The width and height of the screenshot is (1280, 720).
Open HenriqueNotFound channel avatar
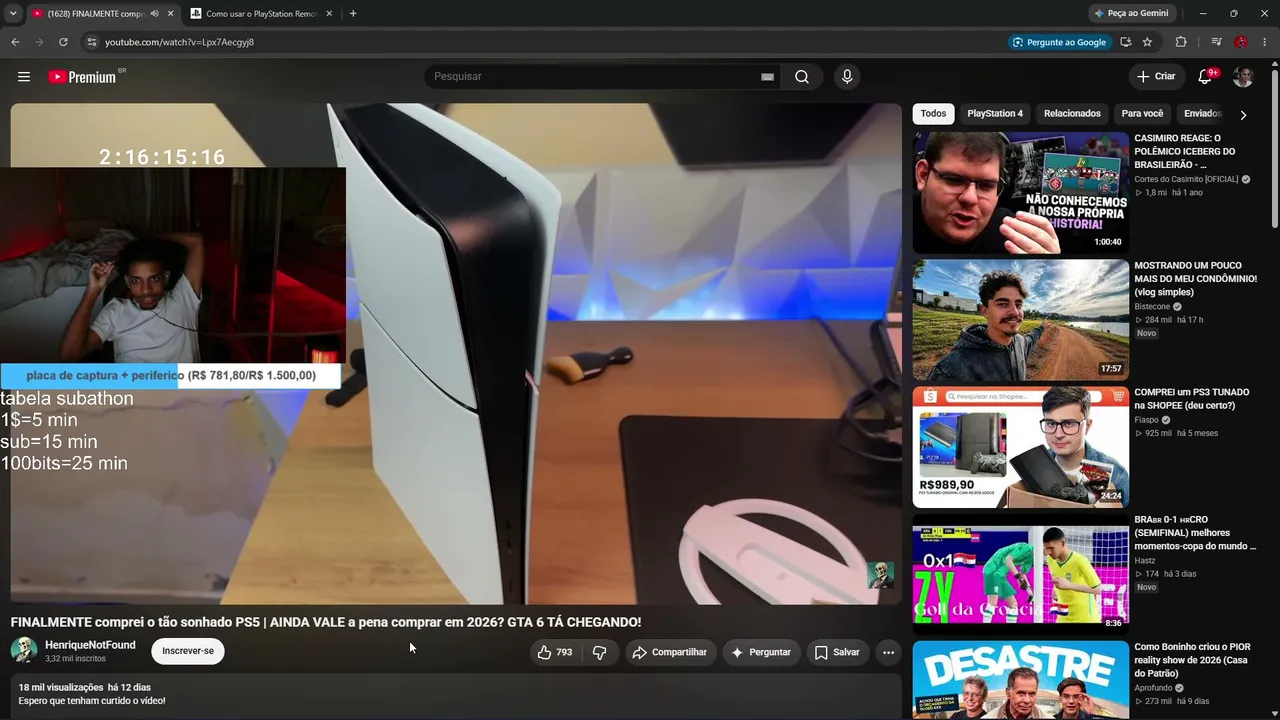[24, 650]
